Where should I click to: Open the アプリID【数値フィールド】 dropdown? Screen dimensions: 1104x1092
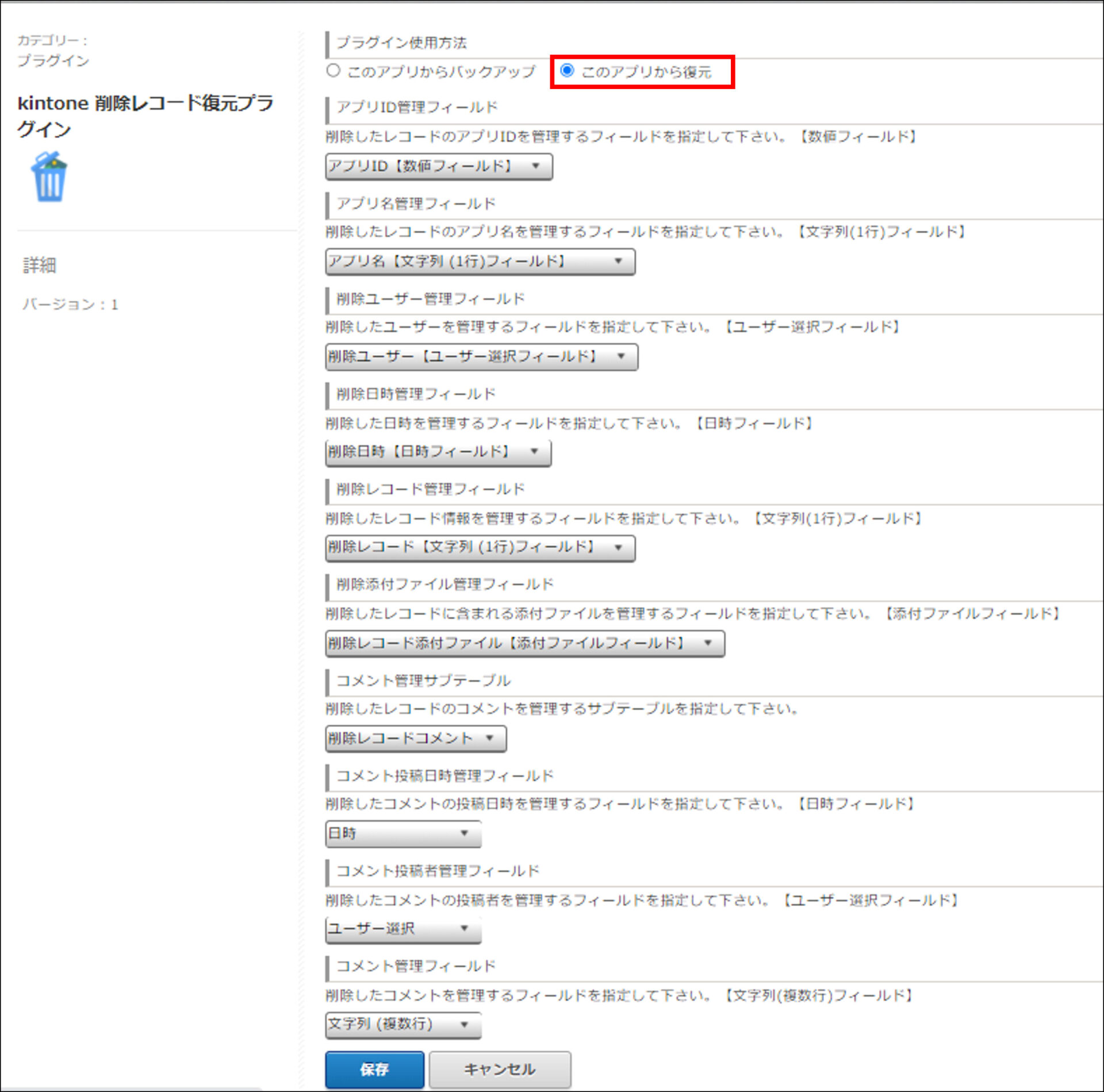pos(439,167)
